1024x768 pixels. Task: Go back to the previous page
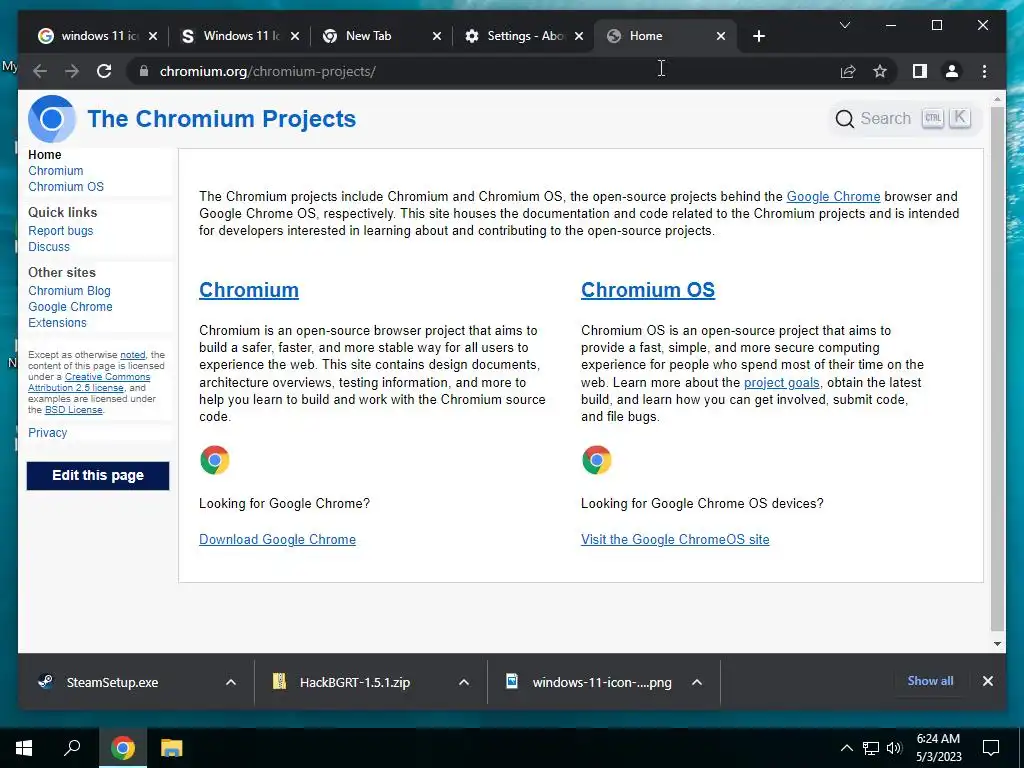40,71
